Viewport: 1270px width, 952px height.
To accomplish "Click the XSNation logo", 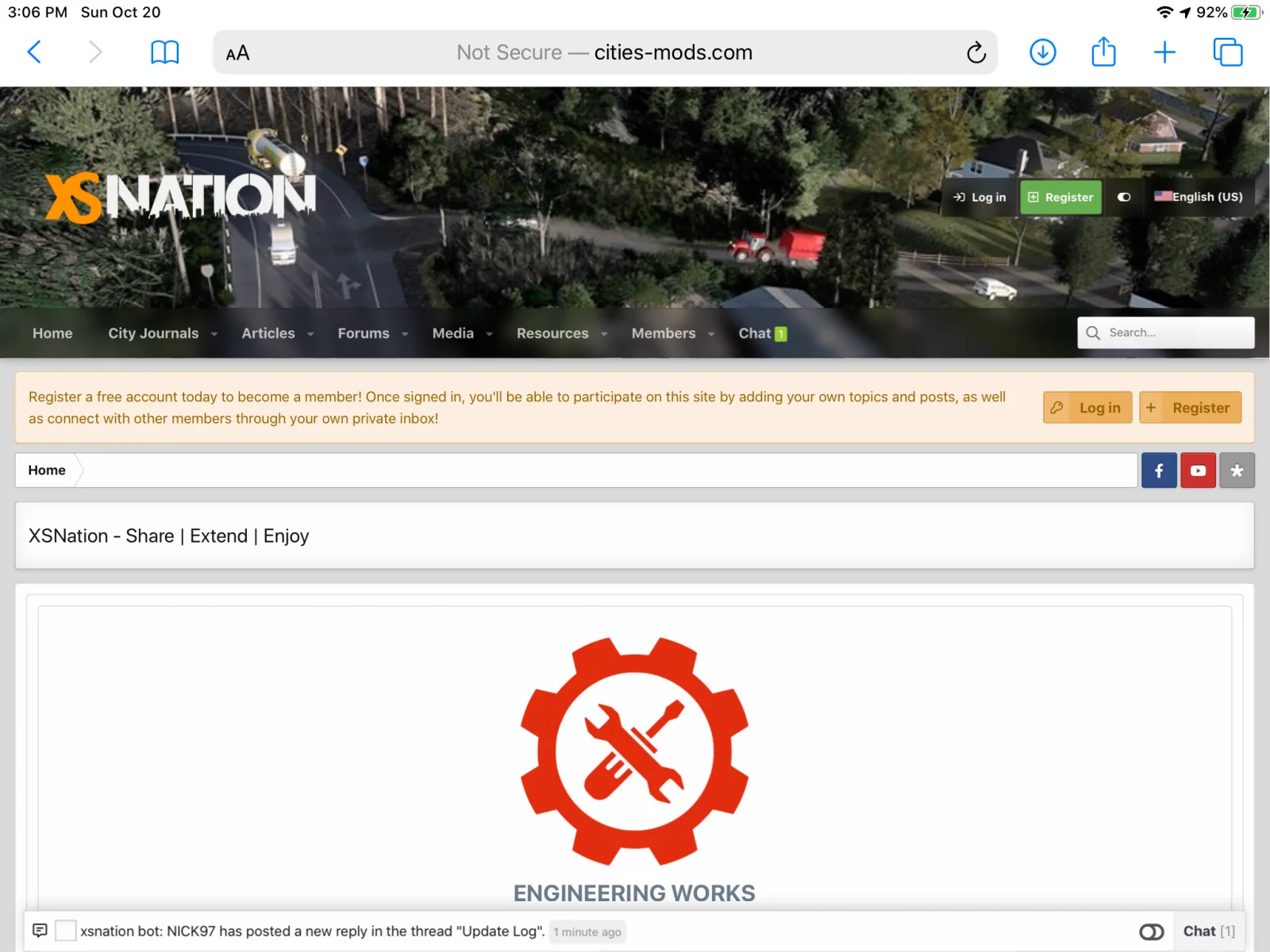I will tap(181, 197).
